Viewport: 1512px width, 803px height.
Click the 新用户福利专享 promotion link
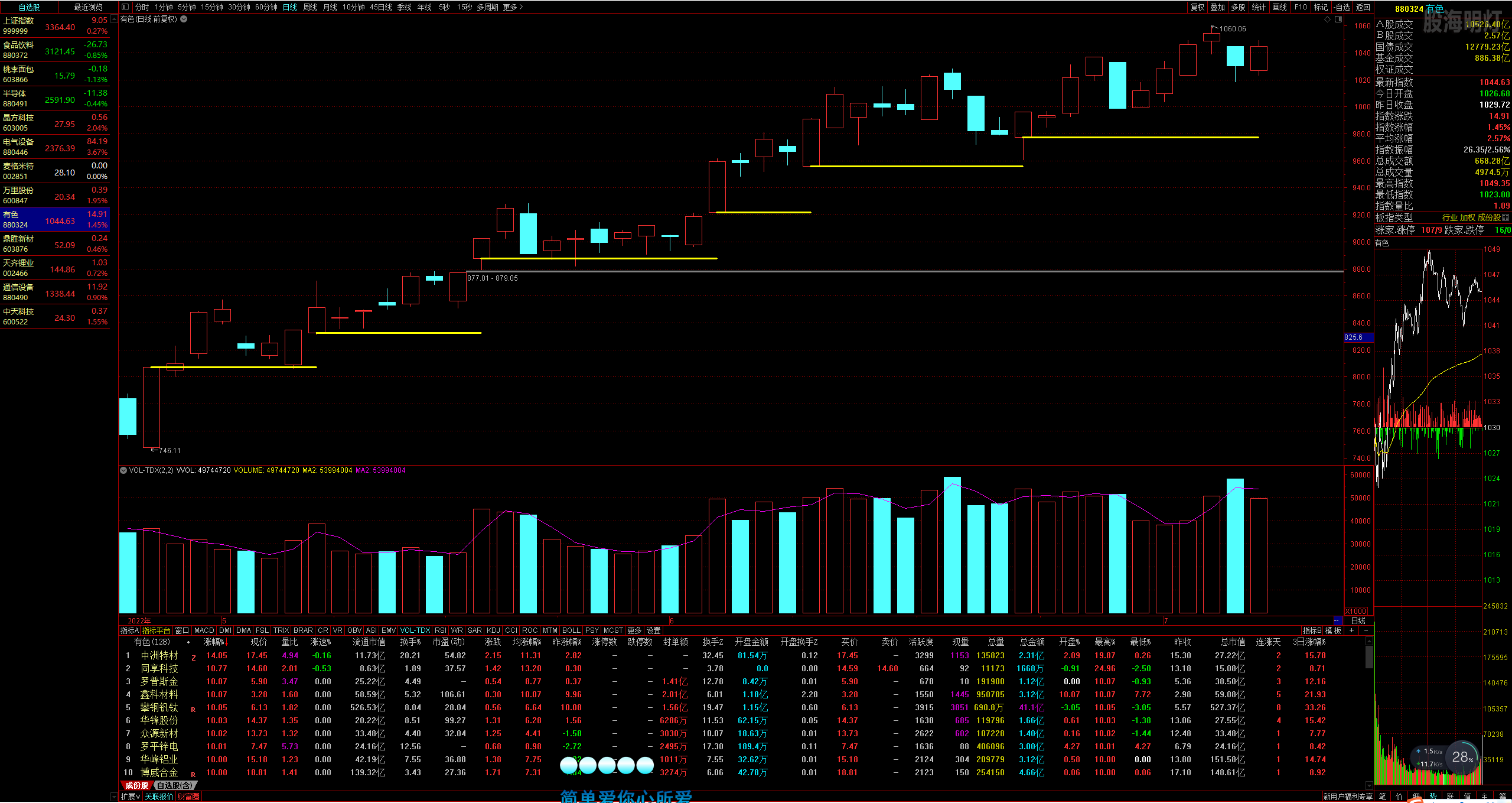[x=1348, y=797]
